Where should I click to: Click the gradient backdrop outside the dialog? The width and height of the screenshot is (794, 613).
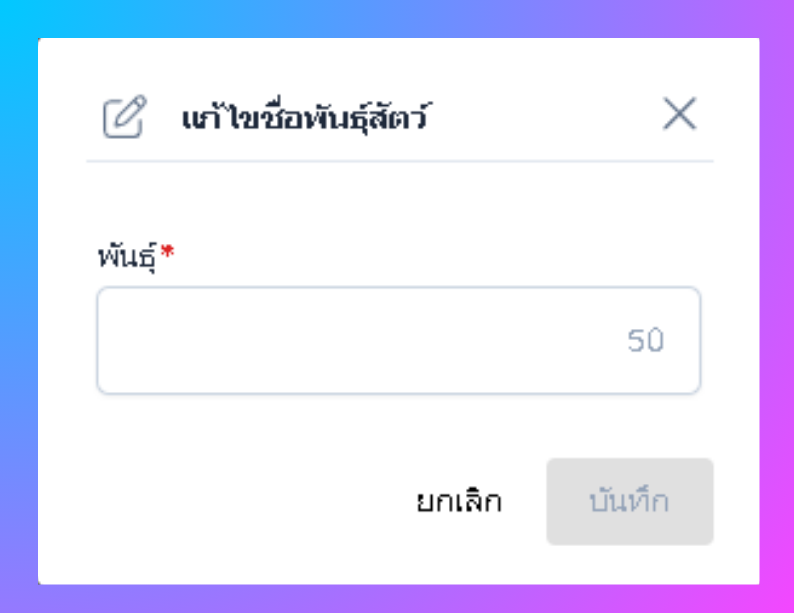[20, 300]
